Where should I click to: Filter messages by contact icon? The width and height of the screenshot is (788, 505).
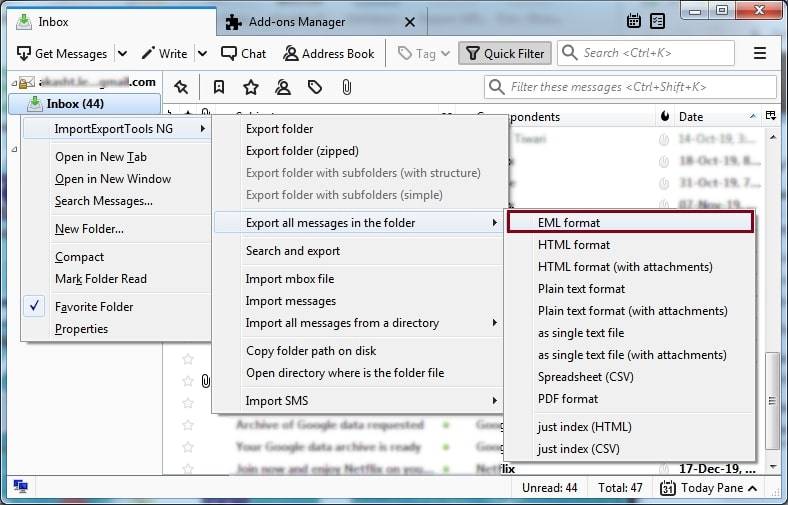point(283,87)
